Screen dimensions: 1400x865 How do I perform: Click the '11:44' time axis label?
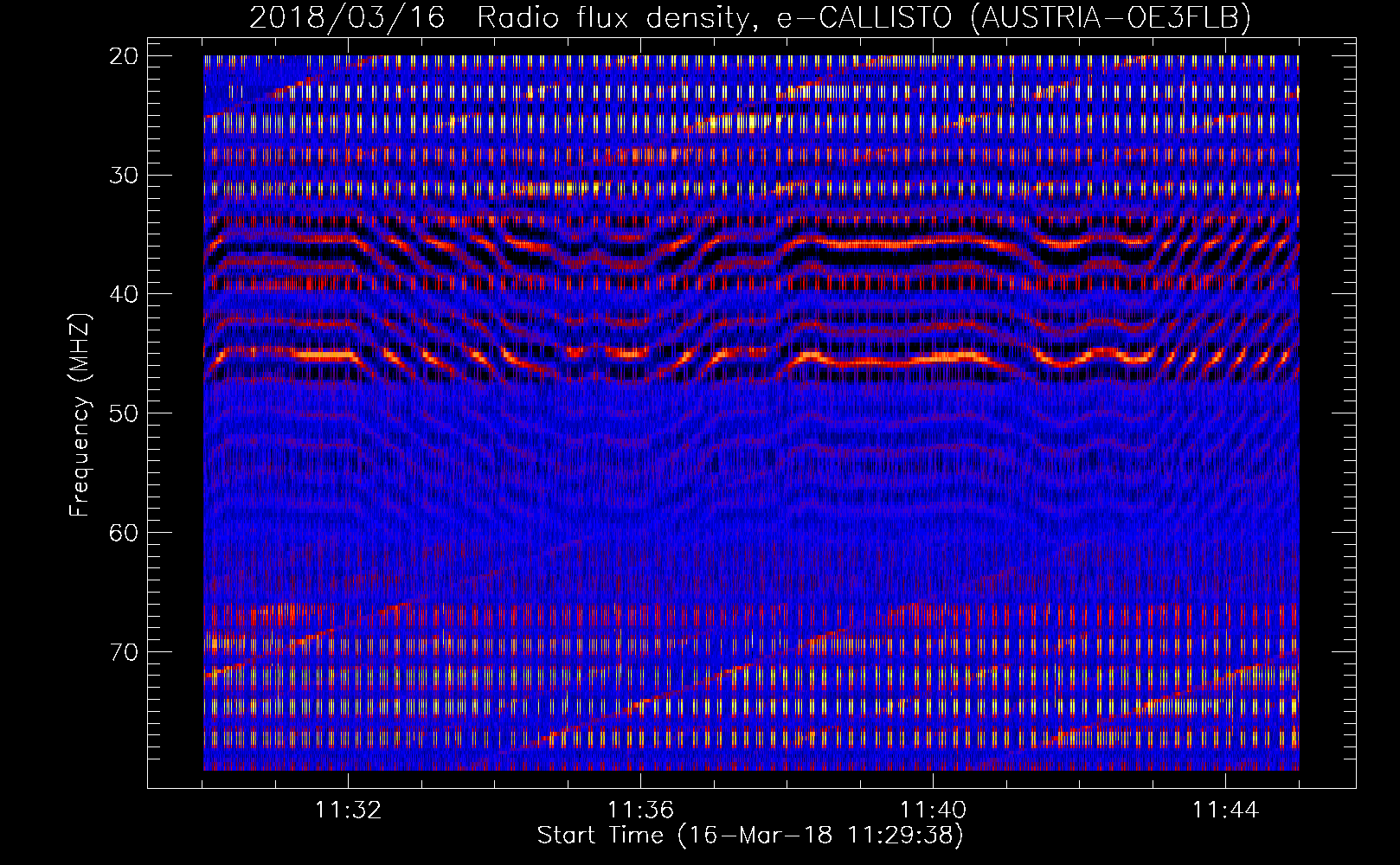(1225, 811)
